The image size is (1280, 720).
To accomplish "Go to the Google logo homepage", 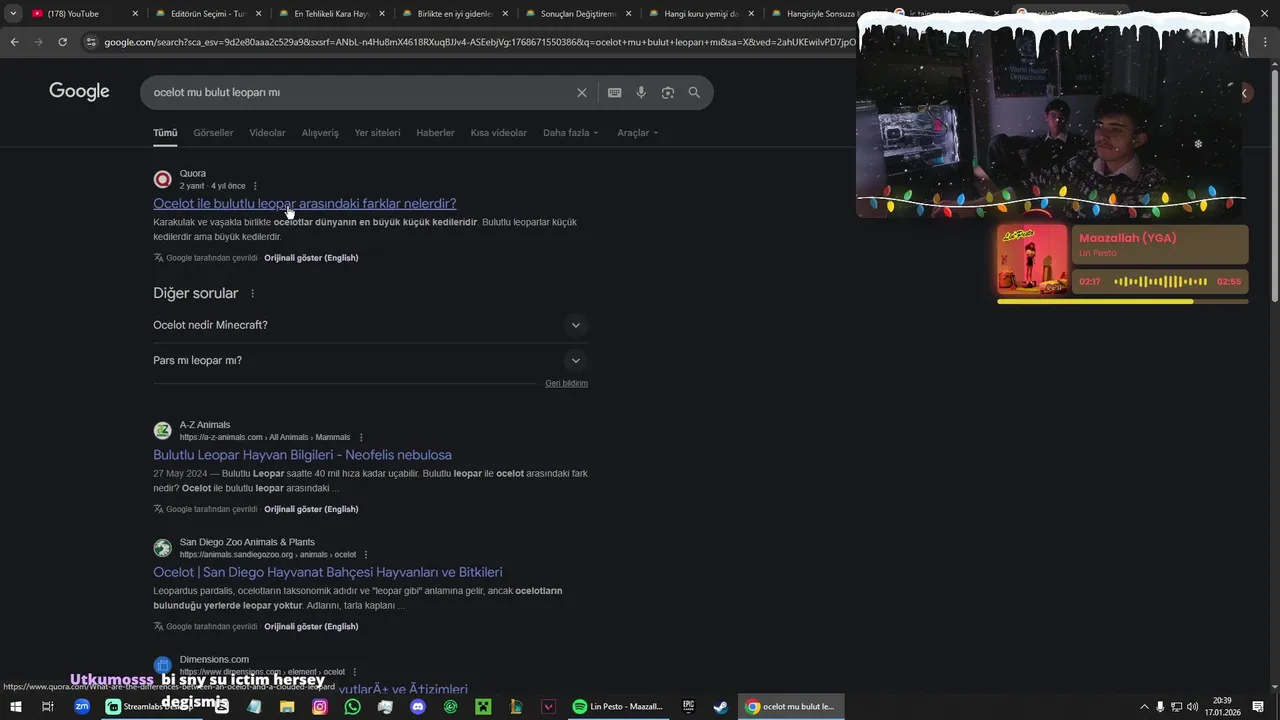I will [x=79, y=92].
